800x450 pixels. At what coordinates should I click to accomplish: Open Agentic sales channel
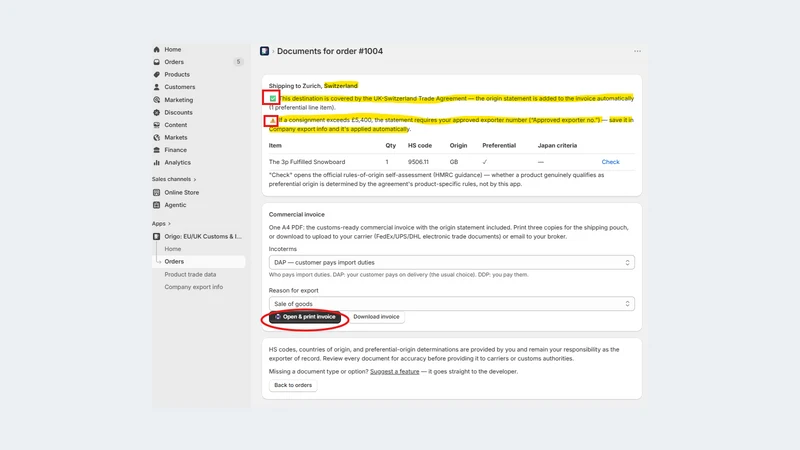(x=175, y=205)
